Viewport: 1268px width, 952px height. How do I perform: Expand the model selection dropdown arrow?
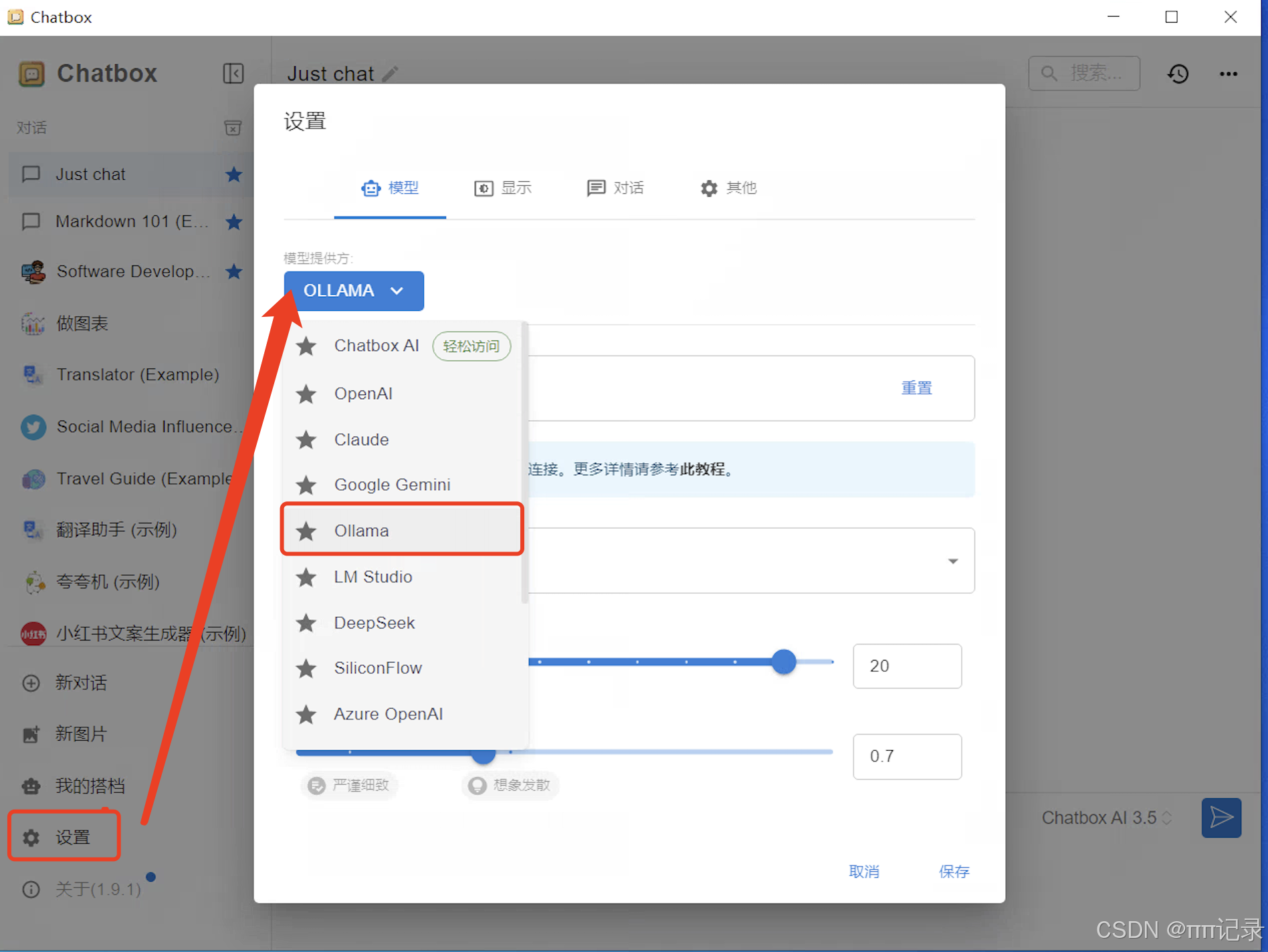(x=953, y=561)
